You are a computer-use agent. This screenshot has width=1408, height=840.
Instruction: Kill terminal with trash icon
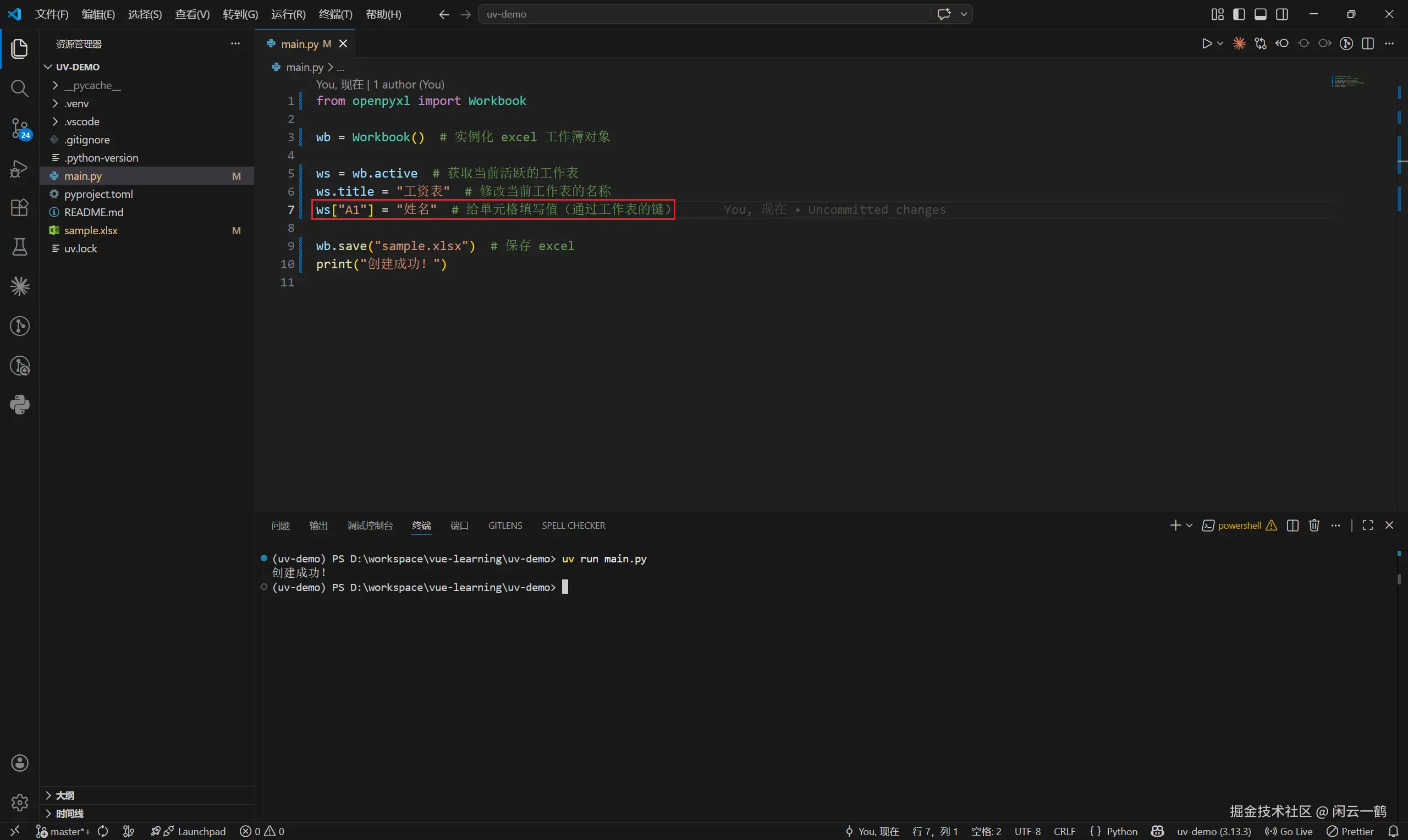coord(1314,526)
